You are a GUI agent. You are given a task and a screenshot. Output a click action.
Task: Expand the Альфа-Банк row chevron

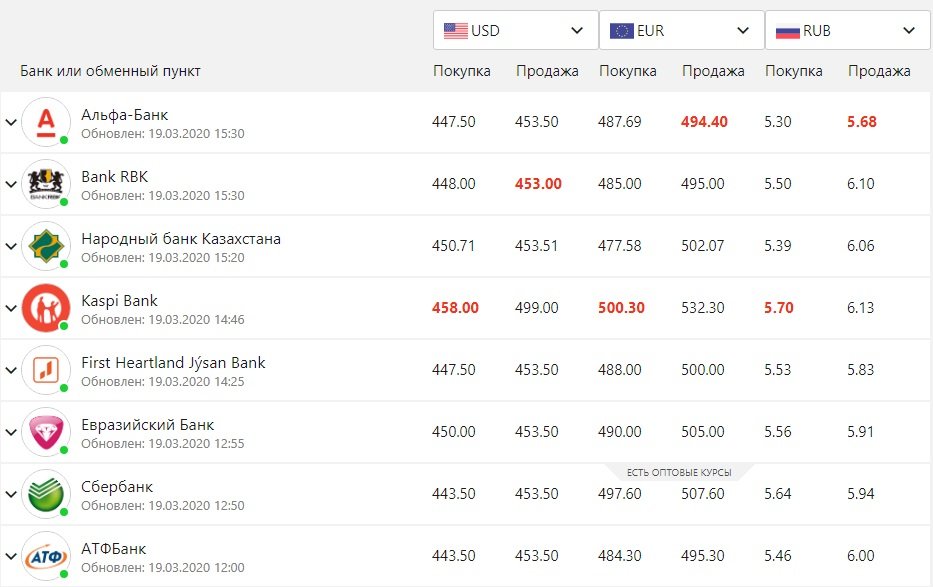tap(11, 122)
